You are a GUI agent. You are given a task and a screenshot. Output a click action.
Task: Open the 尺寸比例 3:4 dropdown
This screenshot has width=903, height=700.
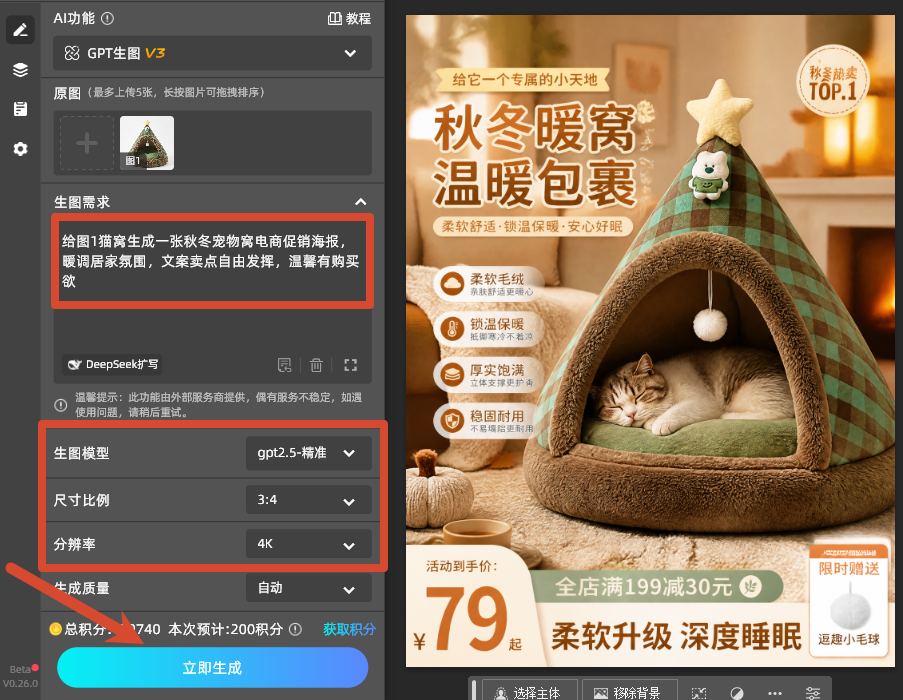(309, 500)
